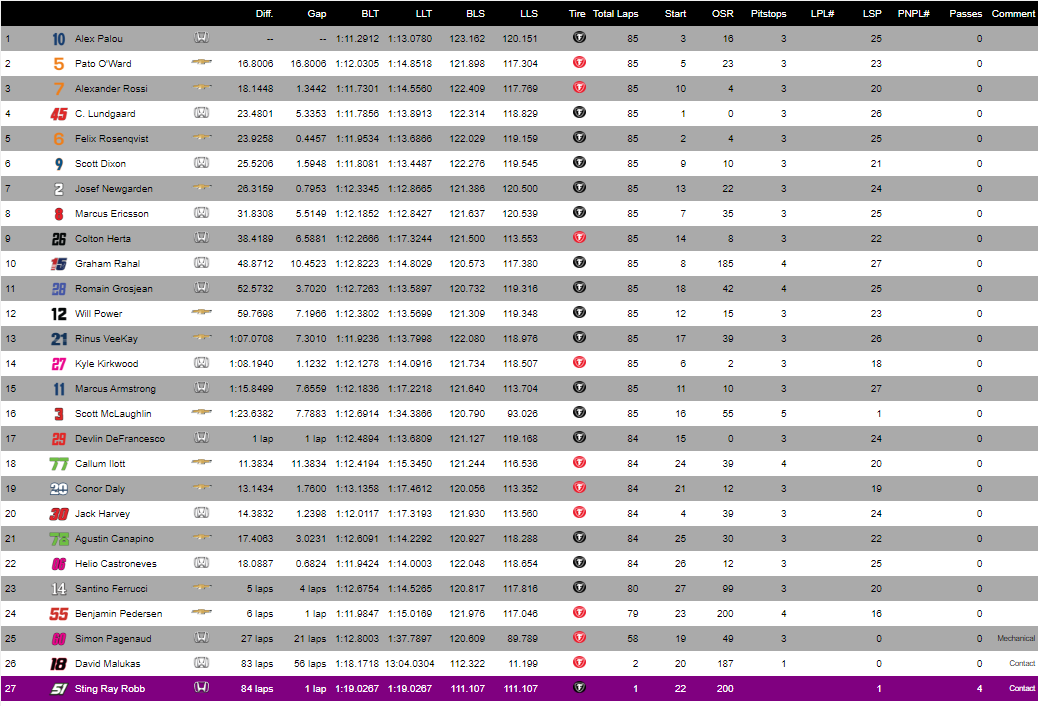Screen dimensions: 1038x706
Task: Open the Contact link for David Malukas
Action: (x=1022, y=663)
